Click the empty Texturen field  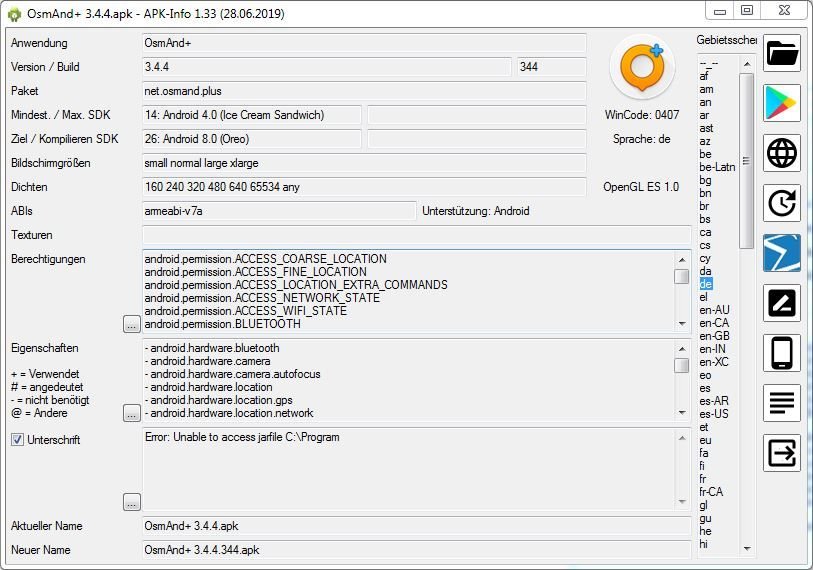click(x=416, y=235)
